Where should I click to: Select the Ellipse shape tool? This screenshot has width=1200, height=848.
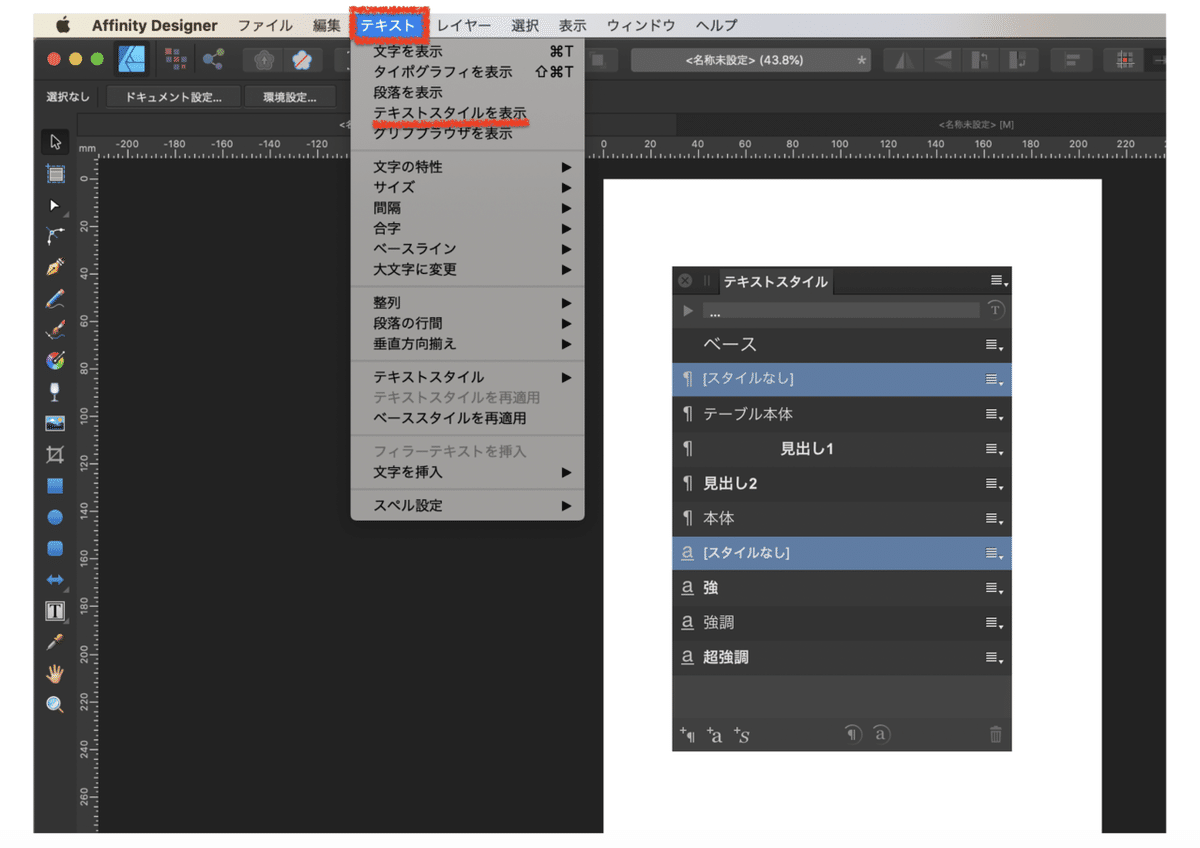point(55,517)
